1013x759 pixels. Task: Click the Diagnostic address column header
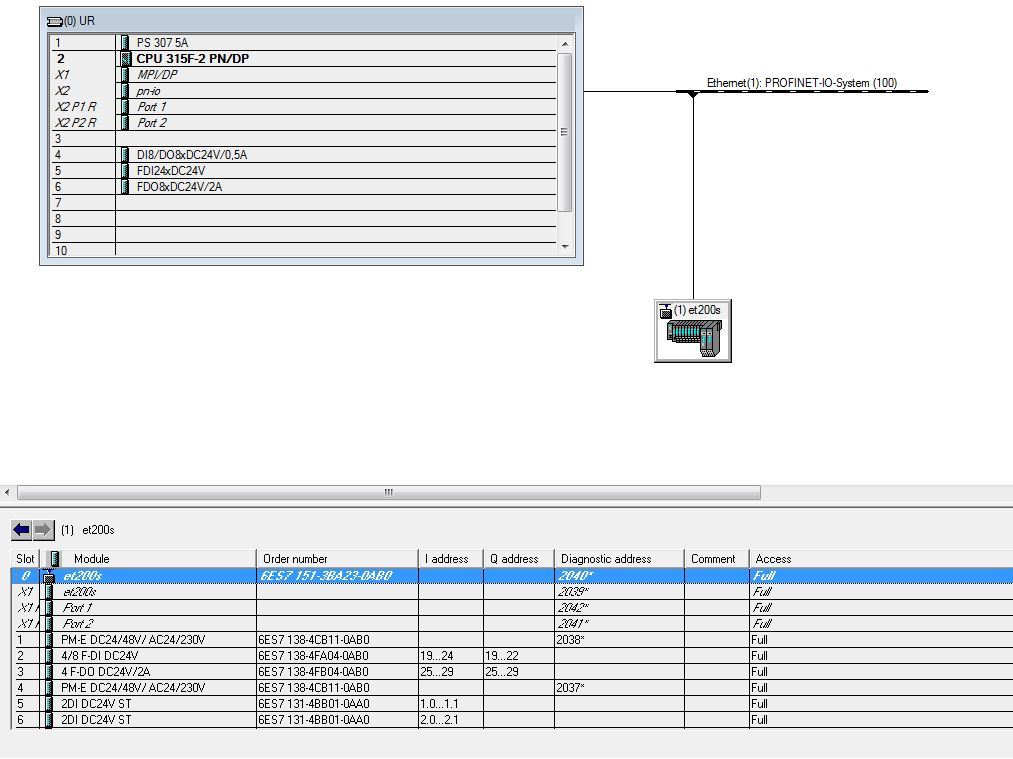[619, 559]
